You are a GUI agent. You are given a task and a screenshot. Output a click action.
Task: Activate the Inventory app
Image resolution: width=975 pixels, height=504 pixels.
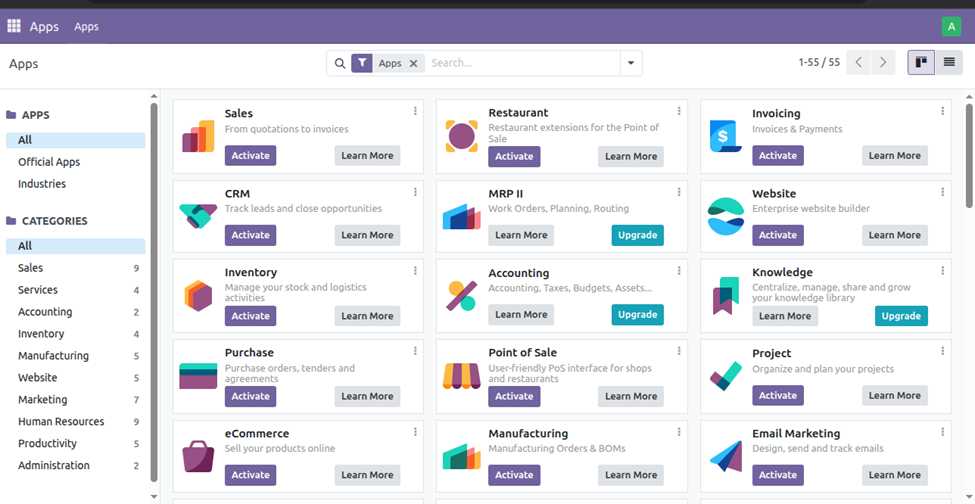point(250,316)
